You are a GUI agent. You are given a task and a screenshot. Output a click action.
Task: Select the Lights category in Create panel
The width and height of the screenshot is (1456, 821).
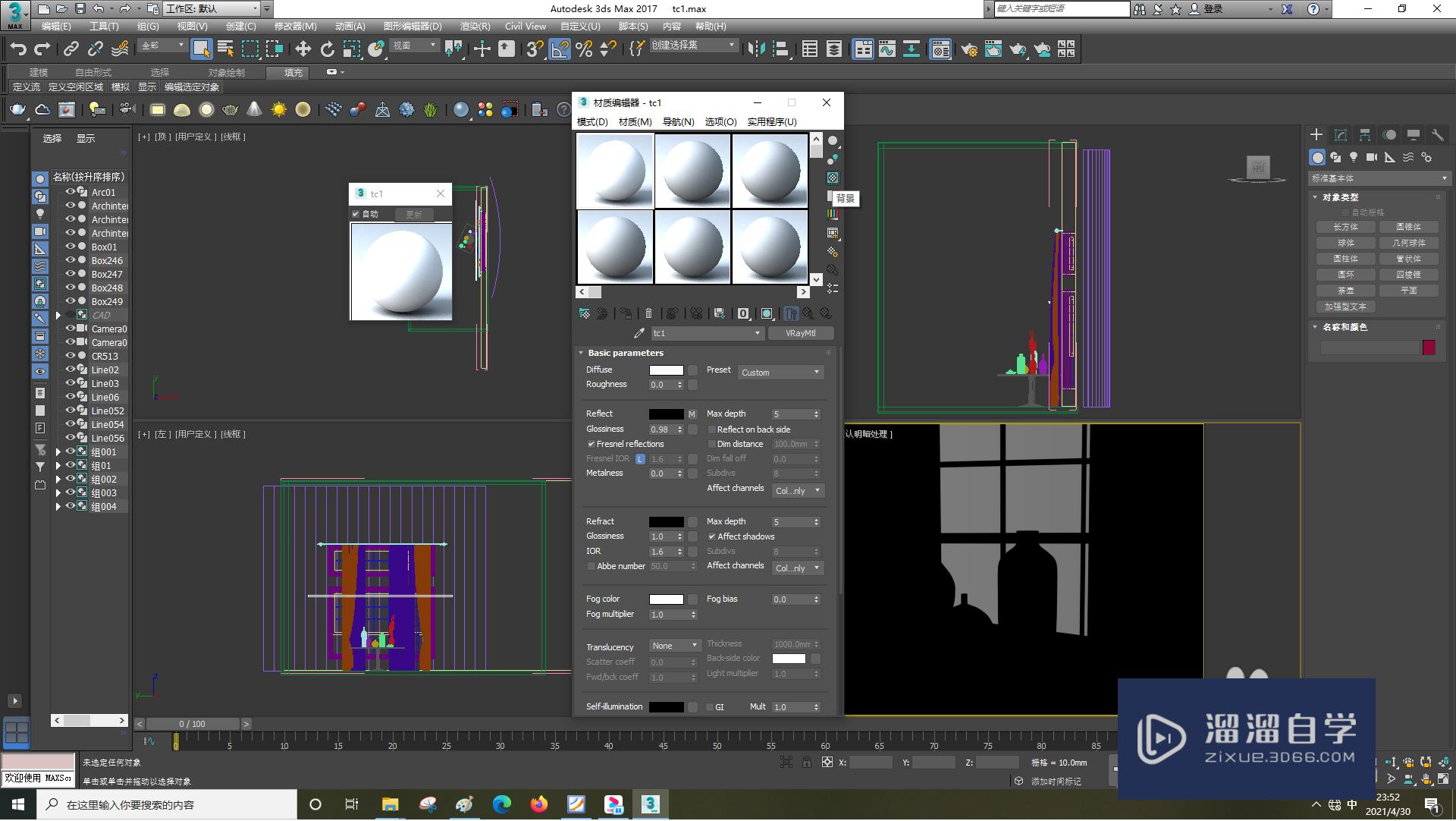(1354, 157)
